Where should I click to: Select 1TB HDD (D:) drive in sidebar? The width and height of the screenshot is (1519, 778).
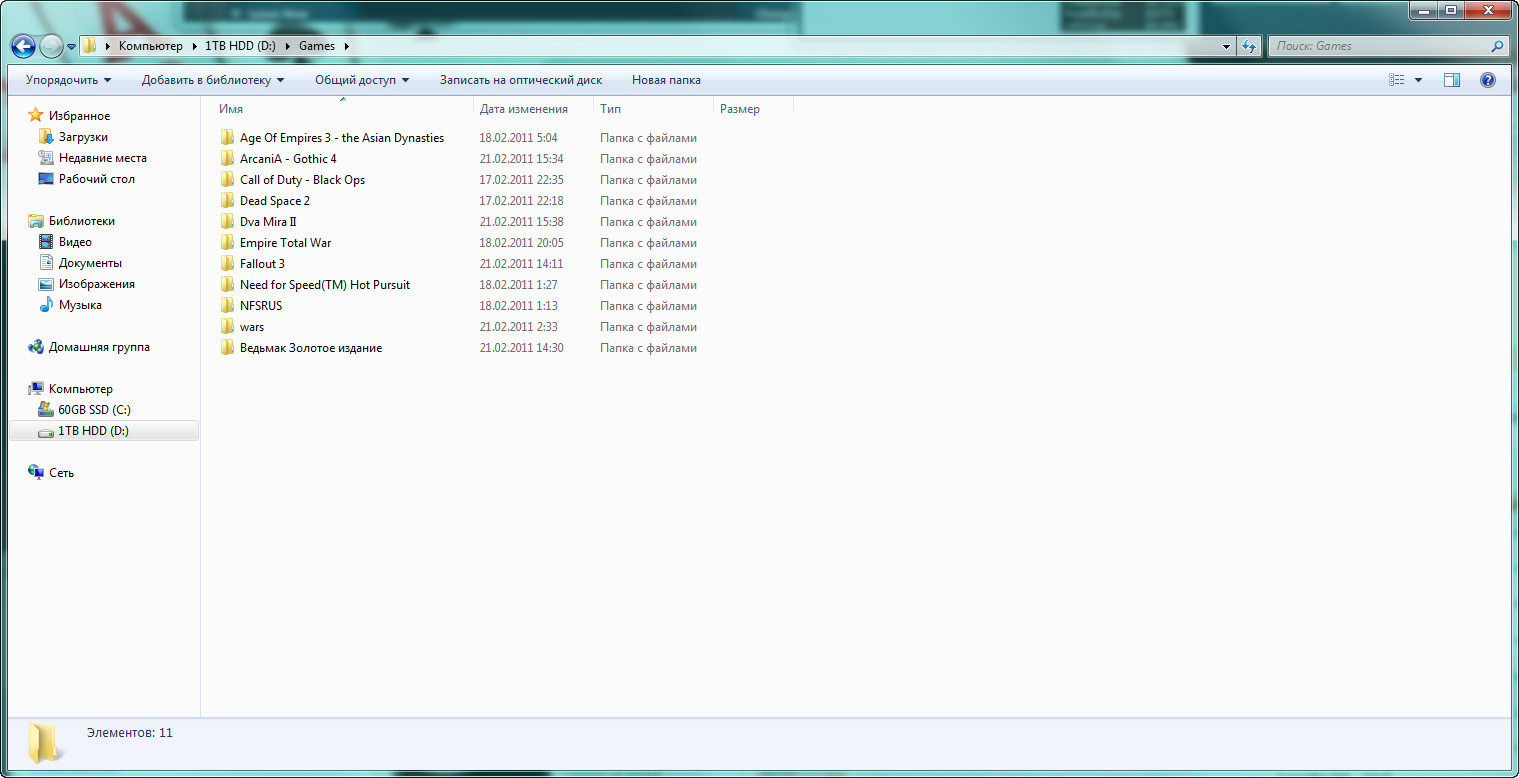[x=93, y=431]
